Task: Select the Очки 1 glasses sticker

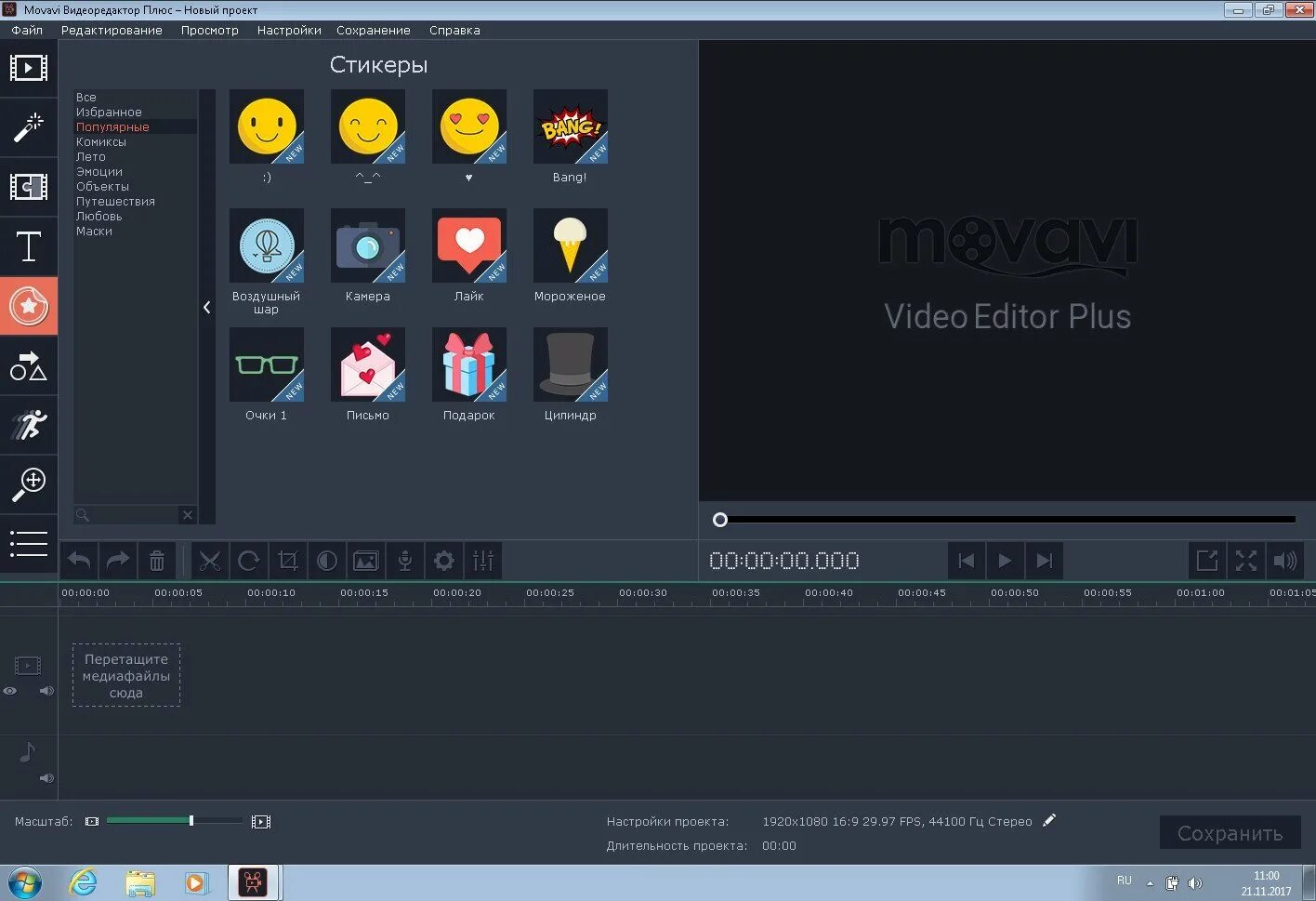Action: [267, 364]
